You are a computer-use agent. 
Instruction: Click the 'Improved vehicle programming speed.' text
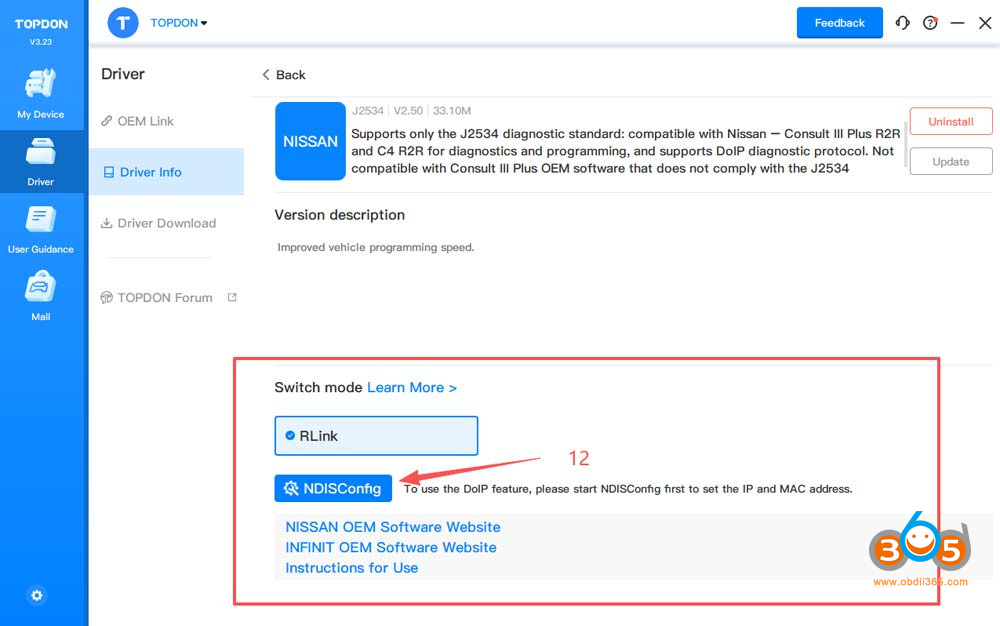[376, 247]
